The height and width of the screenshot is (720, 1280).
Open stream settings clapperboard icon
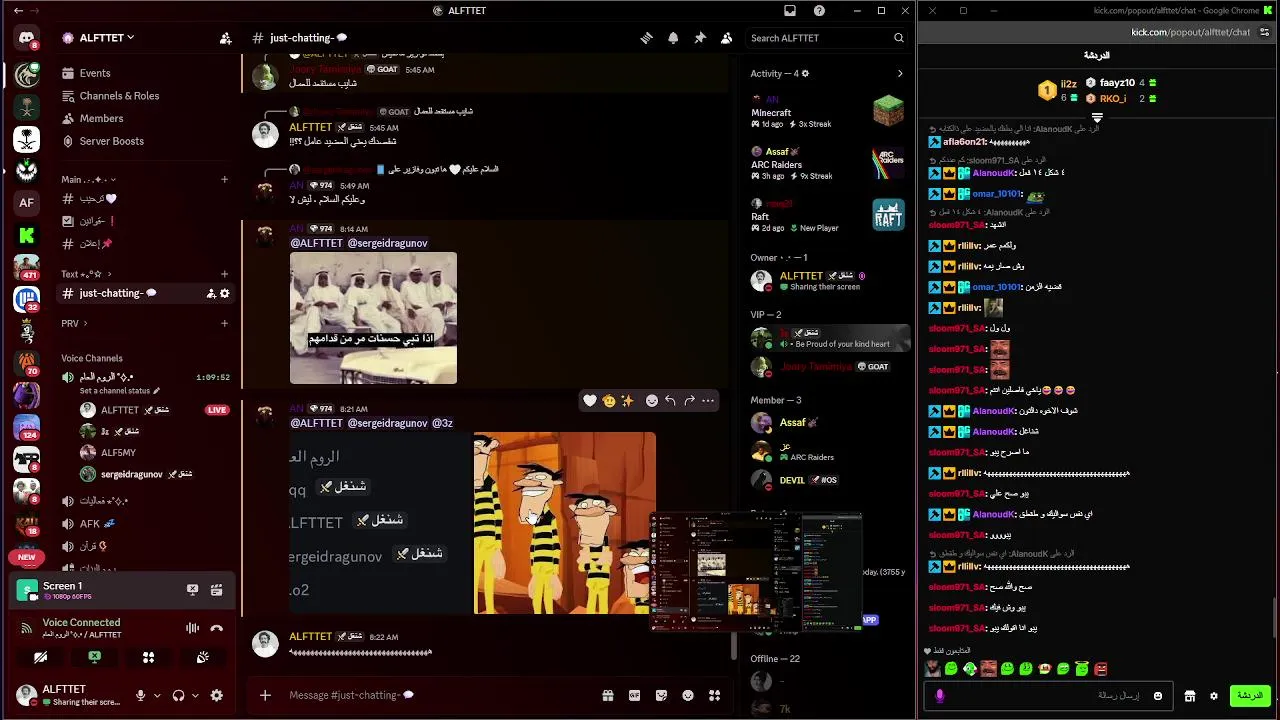[x=216, y=590]
